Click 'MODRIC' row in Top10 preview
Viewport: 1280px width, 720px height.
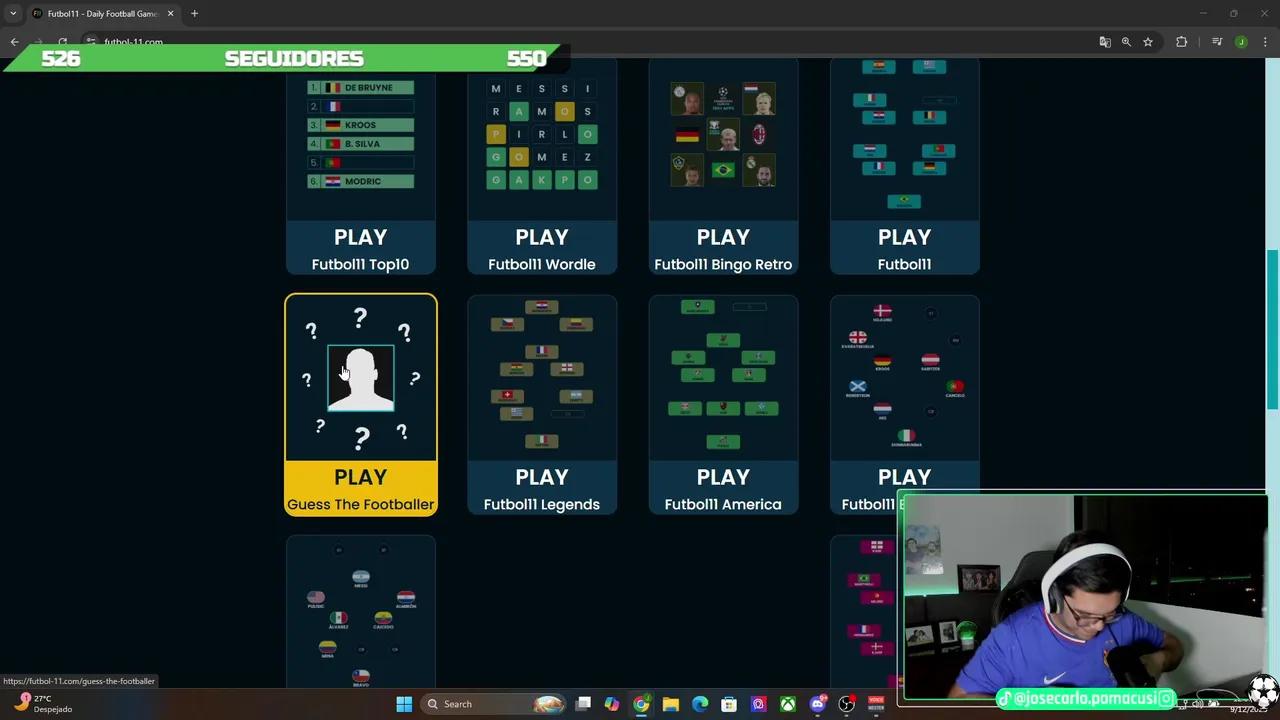point(360,181)
